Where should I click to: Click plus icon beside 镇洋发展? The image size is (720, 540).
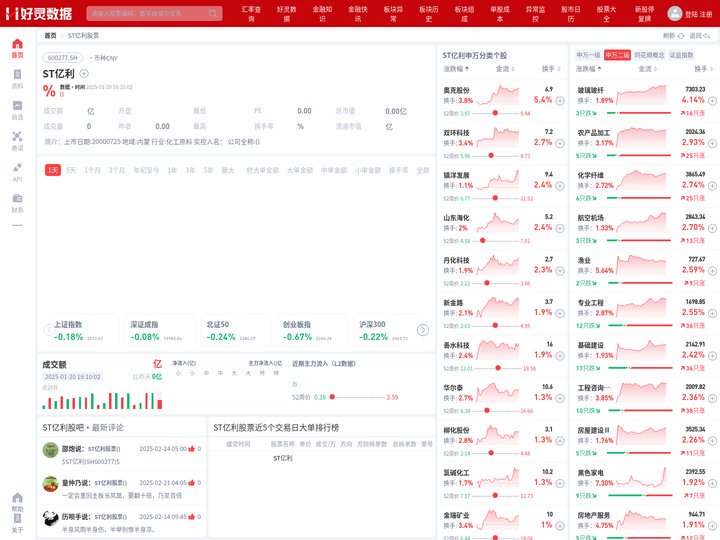pyautogui.click(x=560, y=186)
